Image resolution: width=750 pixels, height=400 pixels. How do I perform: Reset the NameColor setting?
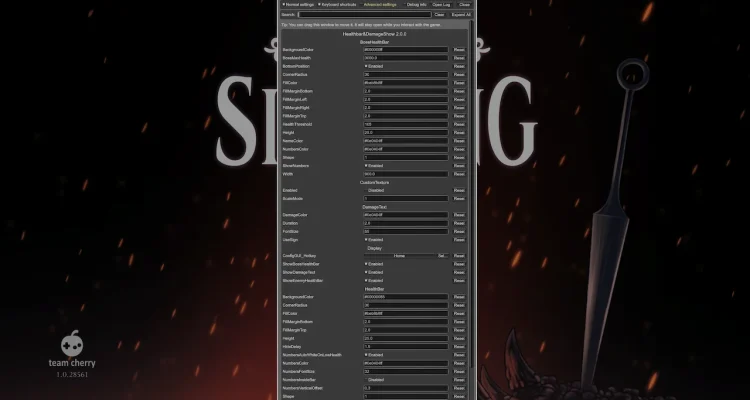pos(459,141)
